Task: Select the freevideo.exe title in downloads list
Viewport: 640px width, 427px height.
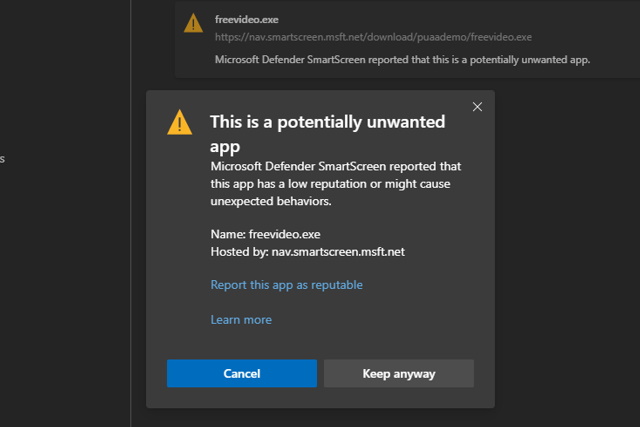Action: (245, 19)
